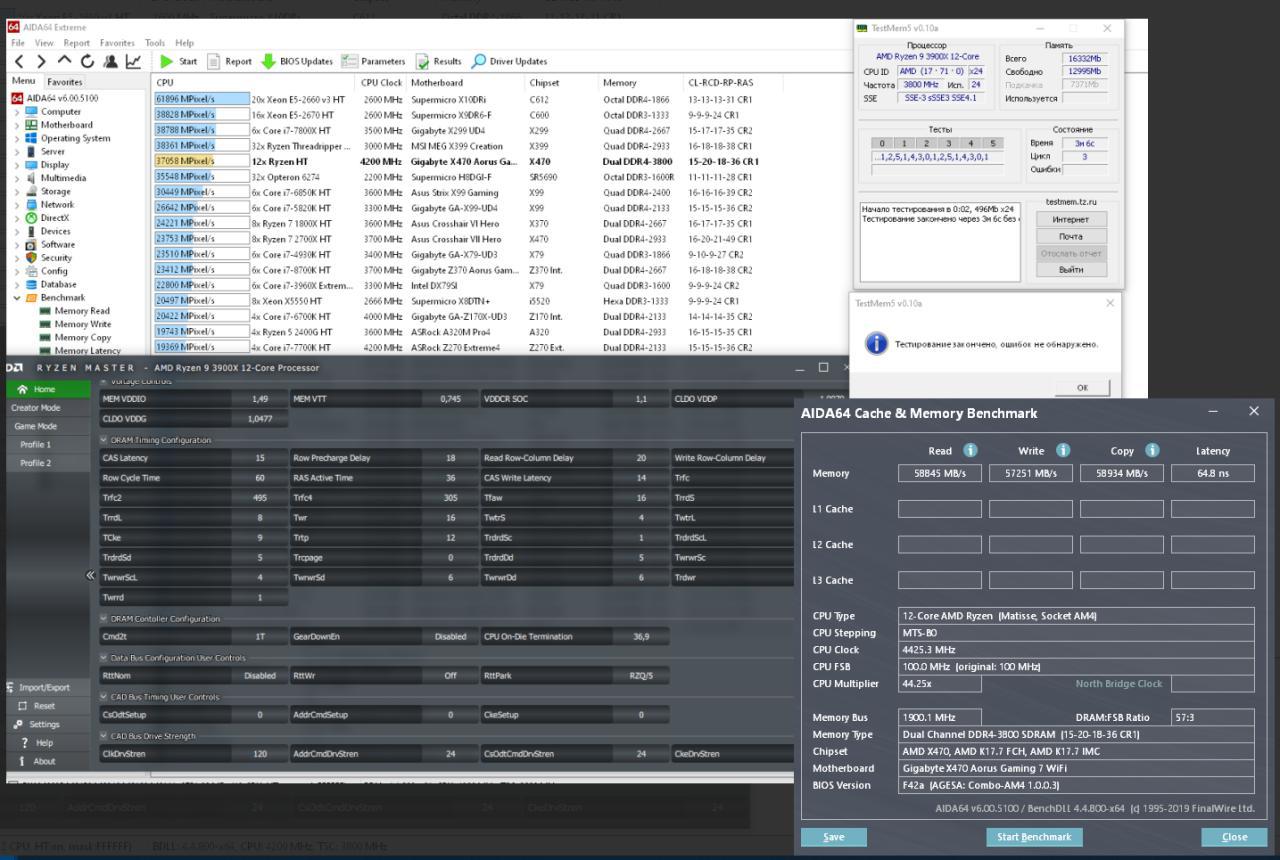
Task: Click the AIDA64 up-level arrow icon
Action: point(62,61)
